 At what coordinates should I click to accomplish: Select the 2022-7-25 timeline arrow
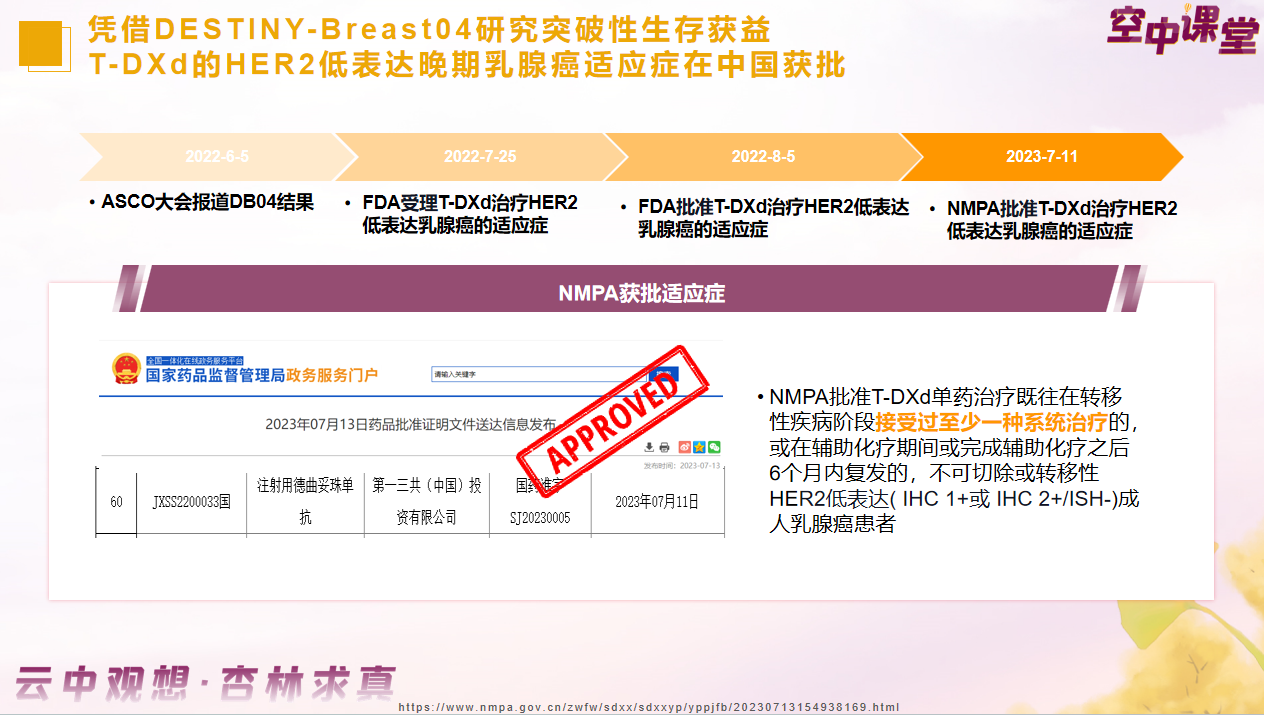480,157
